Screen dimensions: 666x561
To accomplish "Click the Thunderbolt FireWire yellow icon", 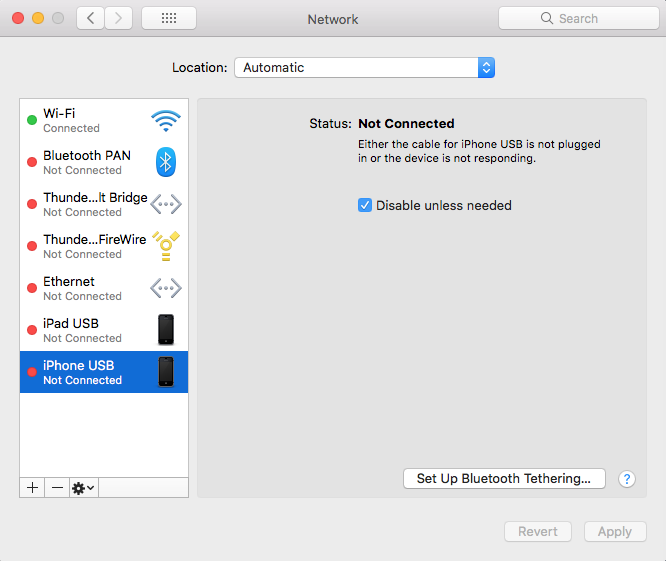I will pyautogui.click(x=166, y=246).
